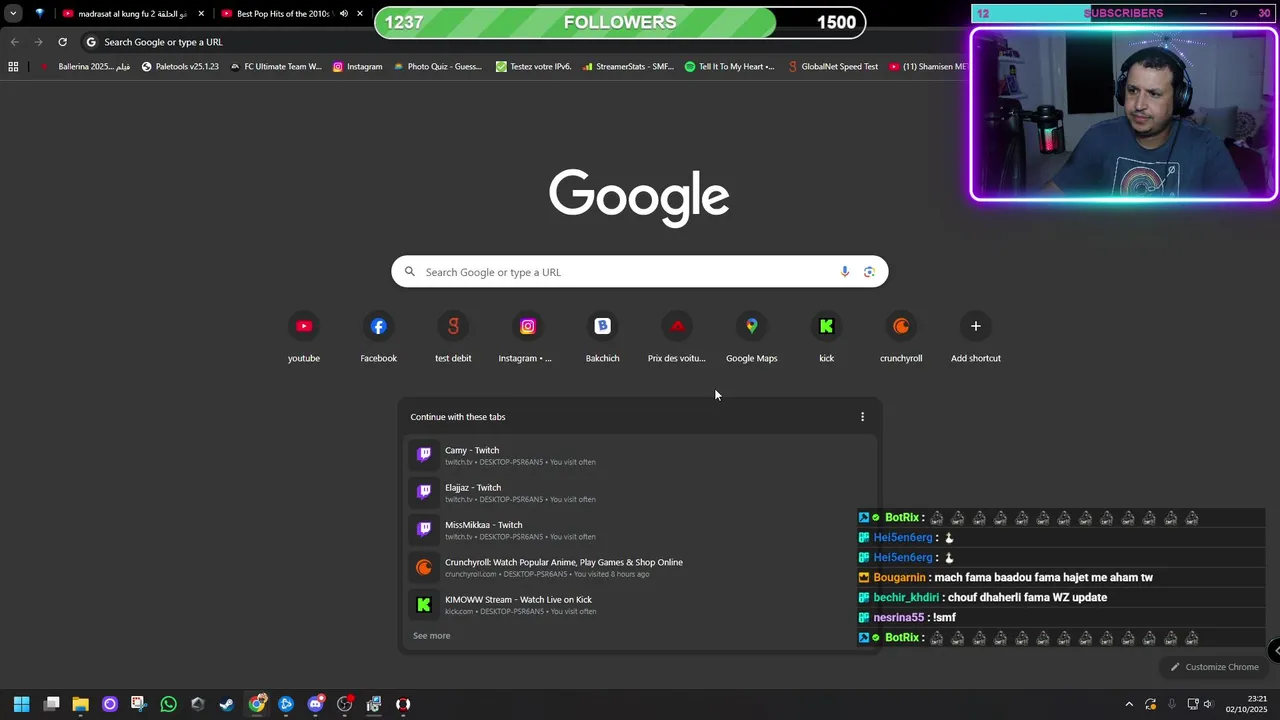This screenshot has height=720, width=1280.
Task: Open the MissMikkaa - Twitch tab suggestion
Action: 640,530
